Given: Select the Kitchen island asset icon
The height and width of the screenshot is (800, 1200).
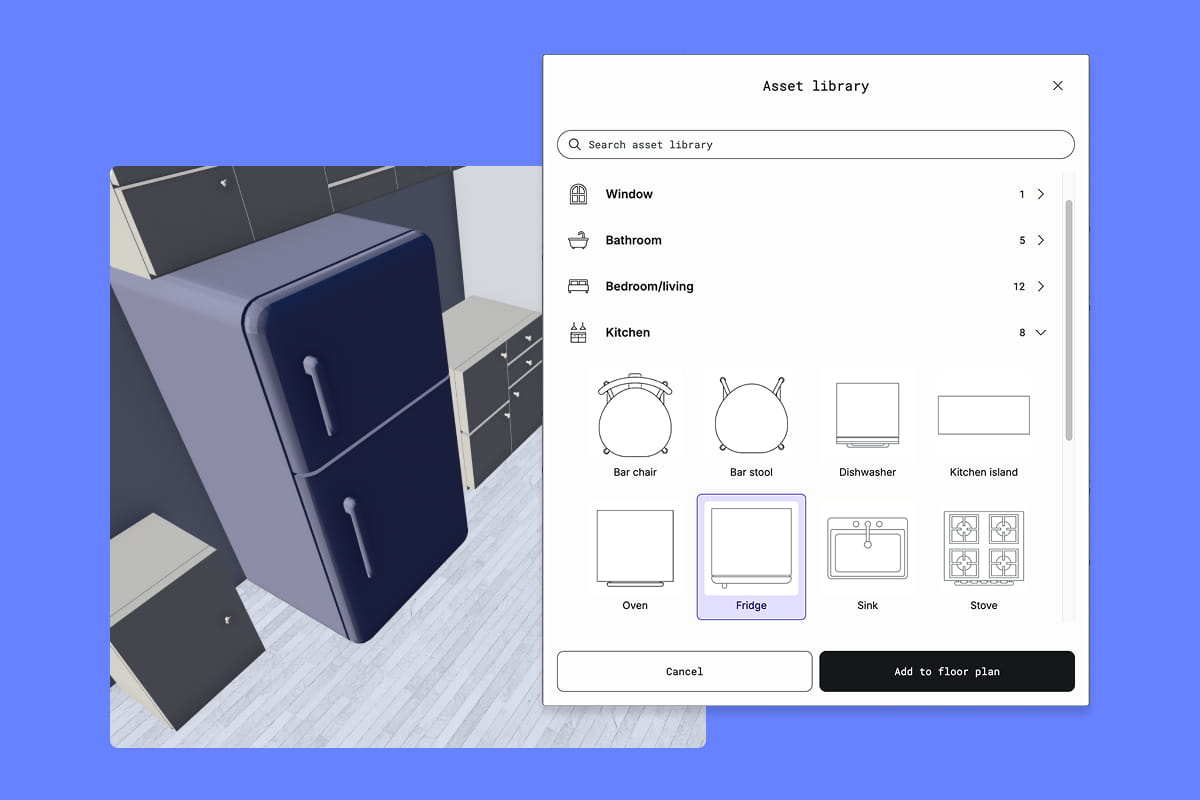Looking at the screenshot, I should click(x=983, y=415).
